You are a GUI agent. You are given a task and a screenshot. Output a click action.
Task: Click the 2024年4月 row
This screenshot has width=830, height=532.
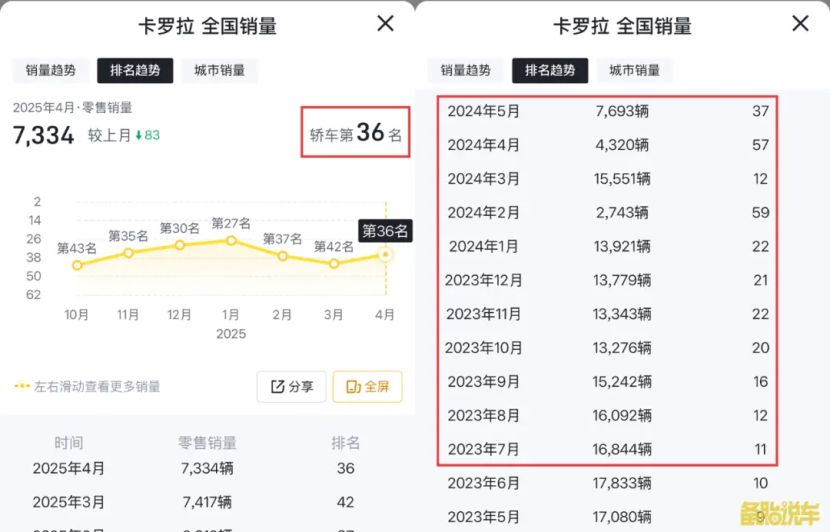point(608,145)
